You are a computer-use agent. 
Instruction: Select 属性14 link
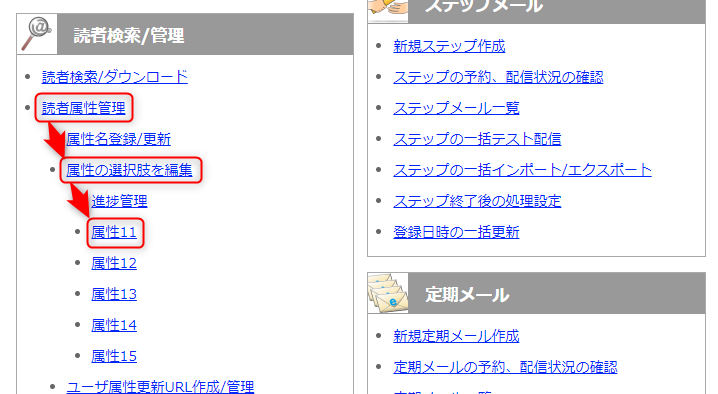coord(114,325)
